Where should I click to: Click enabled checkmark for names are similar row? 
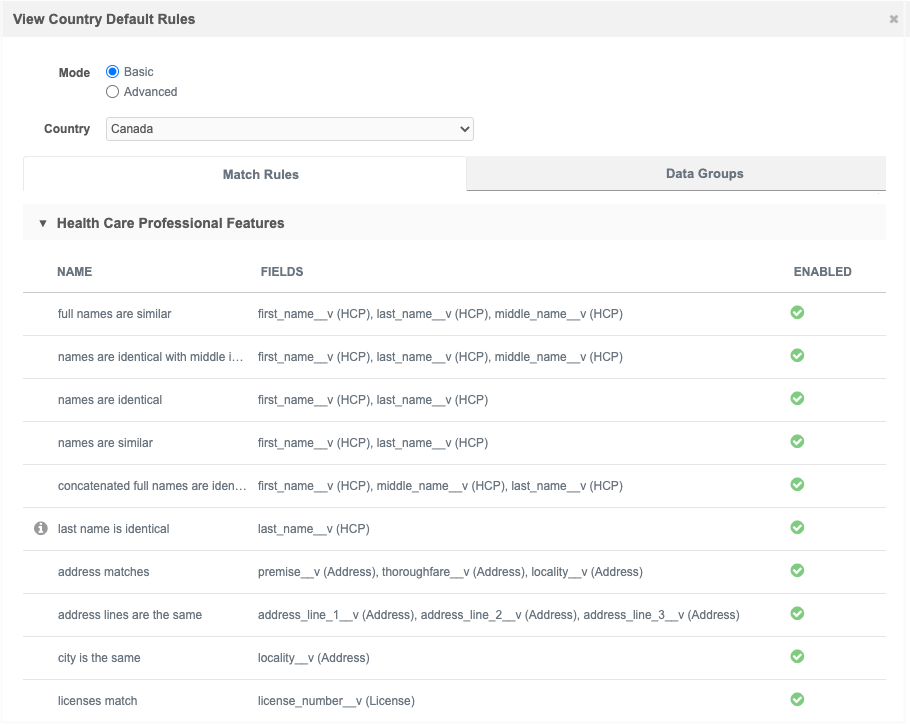tap(797, 442)
